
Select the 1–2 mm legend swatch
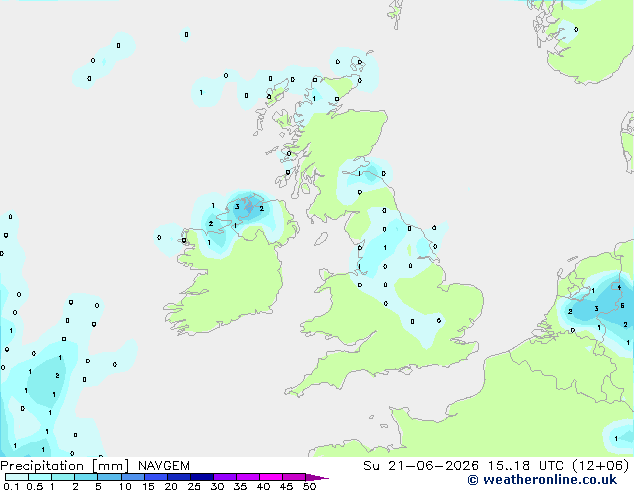tap(63, 477)
